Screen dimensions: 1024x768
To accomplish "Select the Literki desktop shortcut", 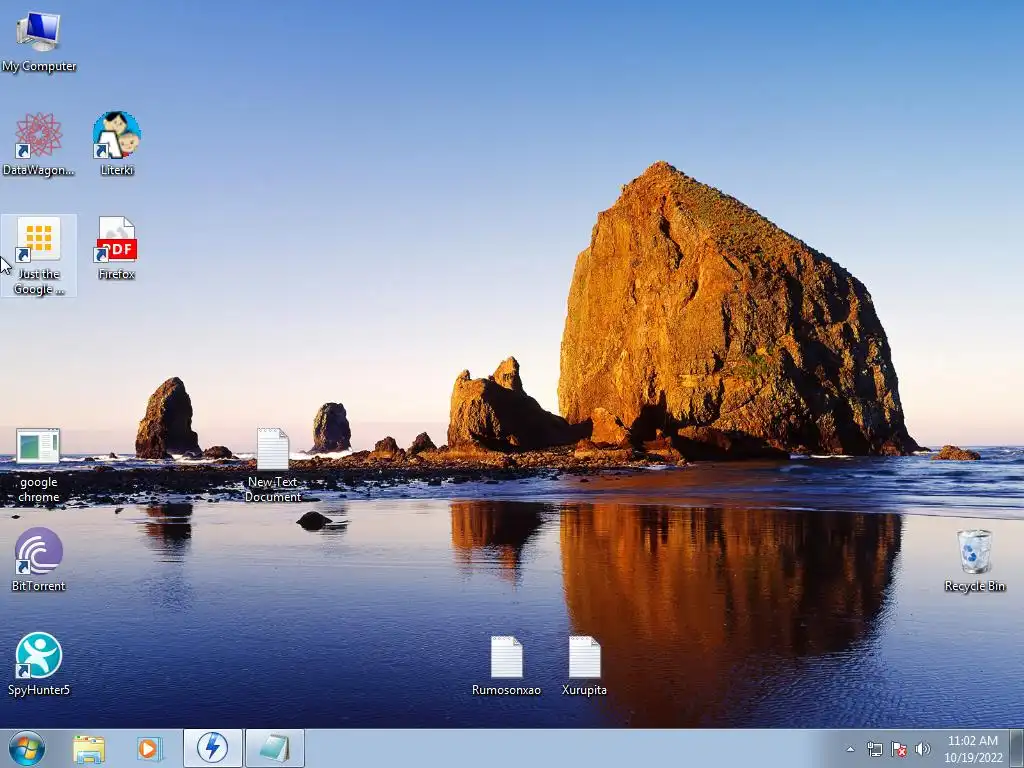I will pos(117,144).
